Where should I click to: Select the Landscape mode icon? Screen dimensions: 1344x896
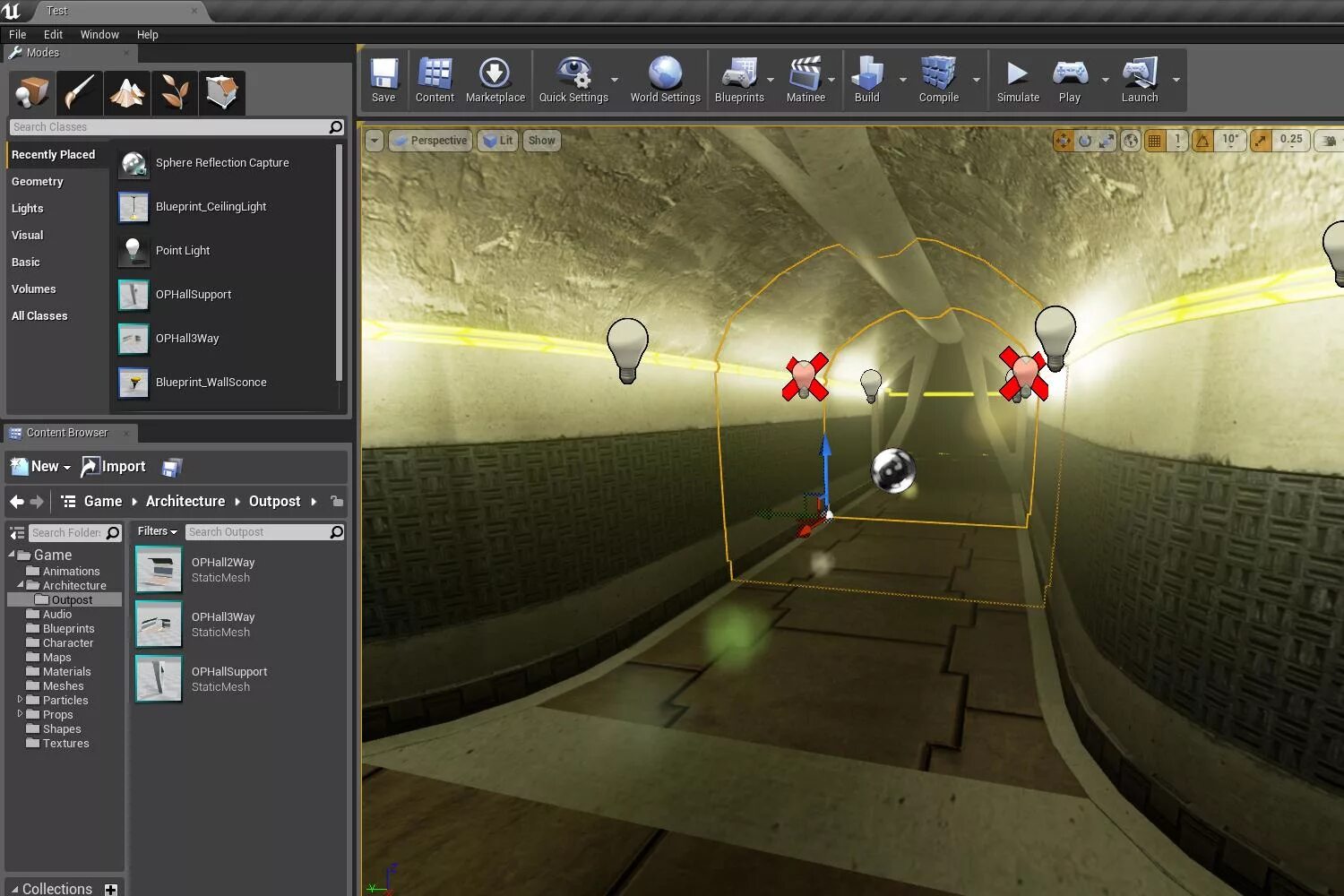(127, 92)
